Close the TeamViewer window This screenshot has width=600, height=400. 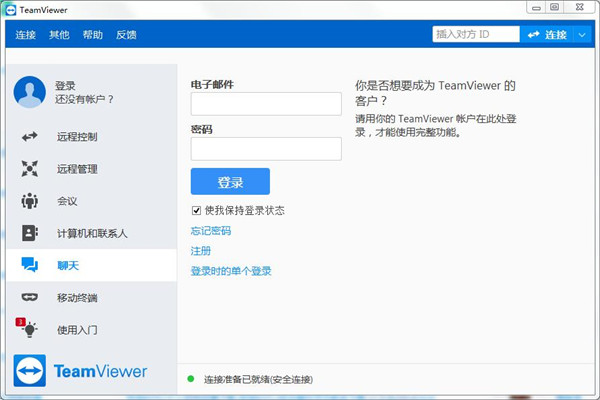(x=580, y=7)
